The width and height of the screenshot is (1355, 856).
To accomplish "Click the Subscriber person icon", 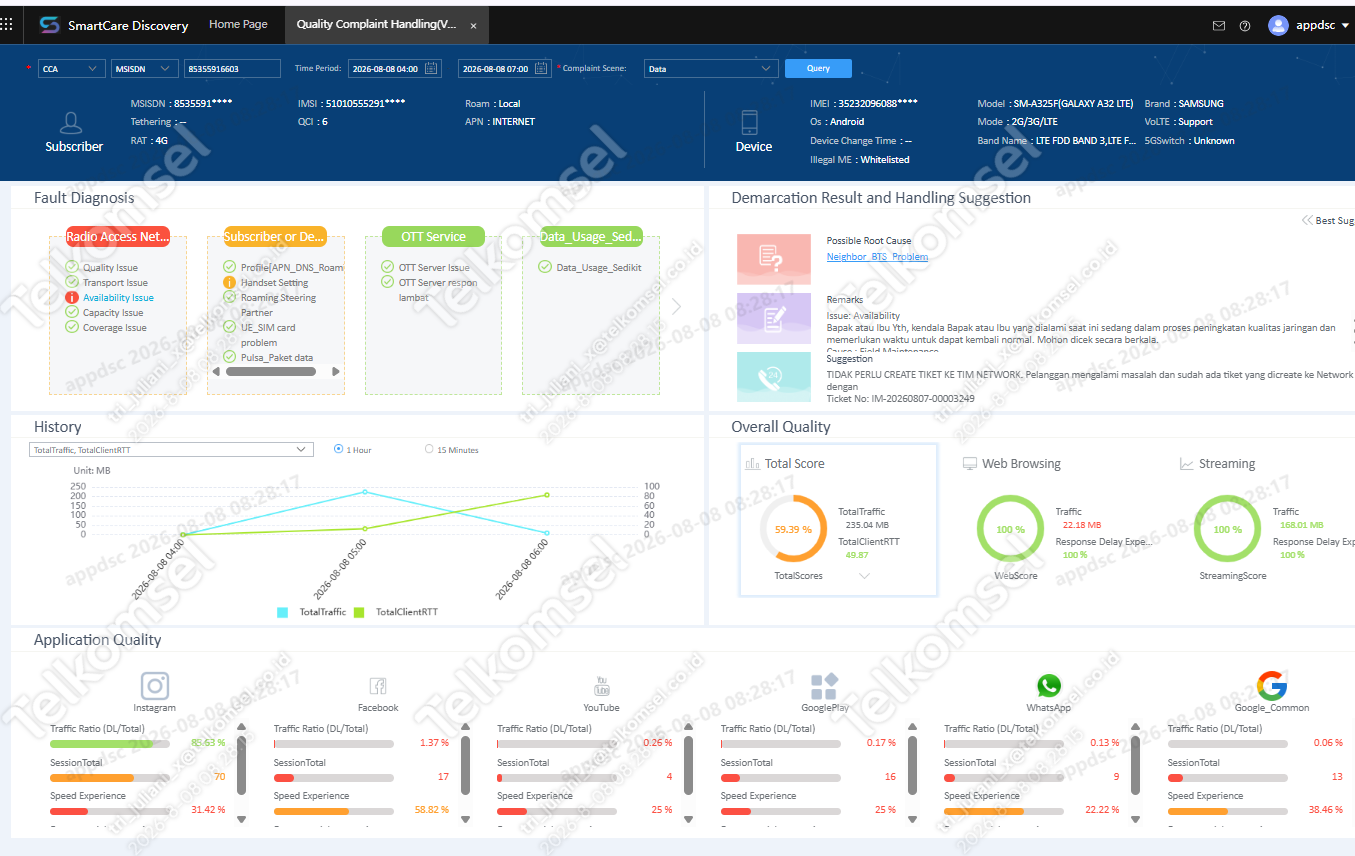I will pyautogui.click(x=71, y=123).
